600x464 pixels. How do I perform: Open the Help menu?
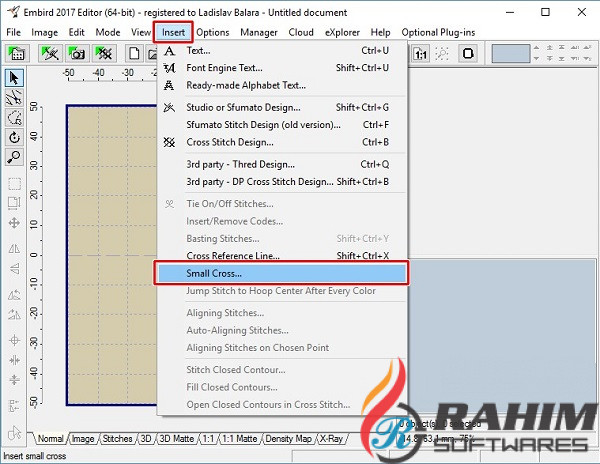pos(380,33)
